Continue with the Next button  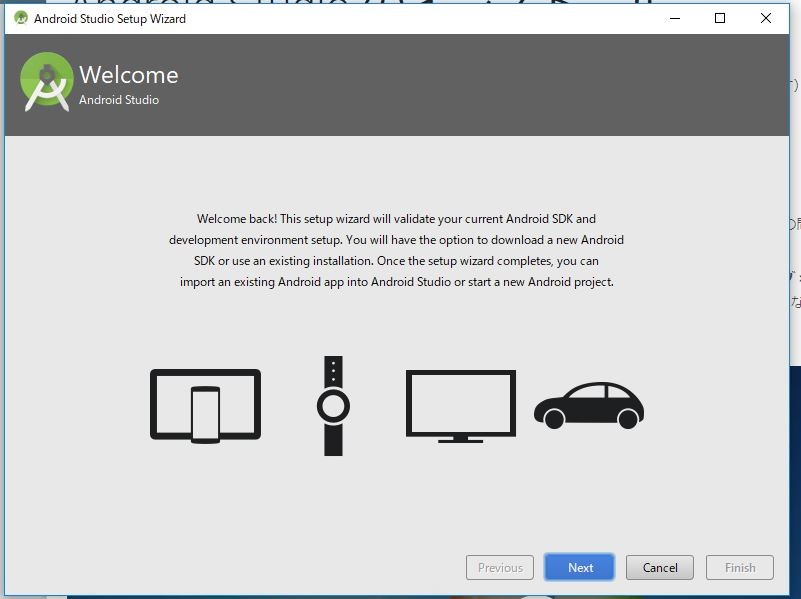click(x=579, y=567)
